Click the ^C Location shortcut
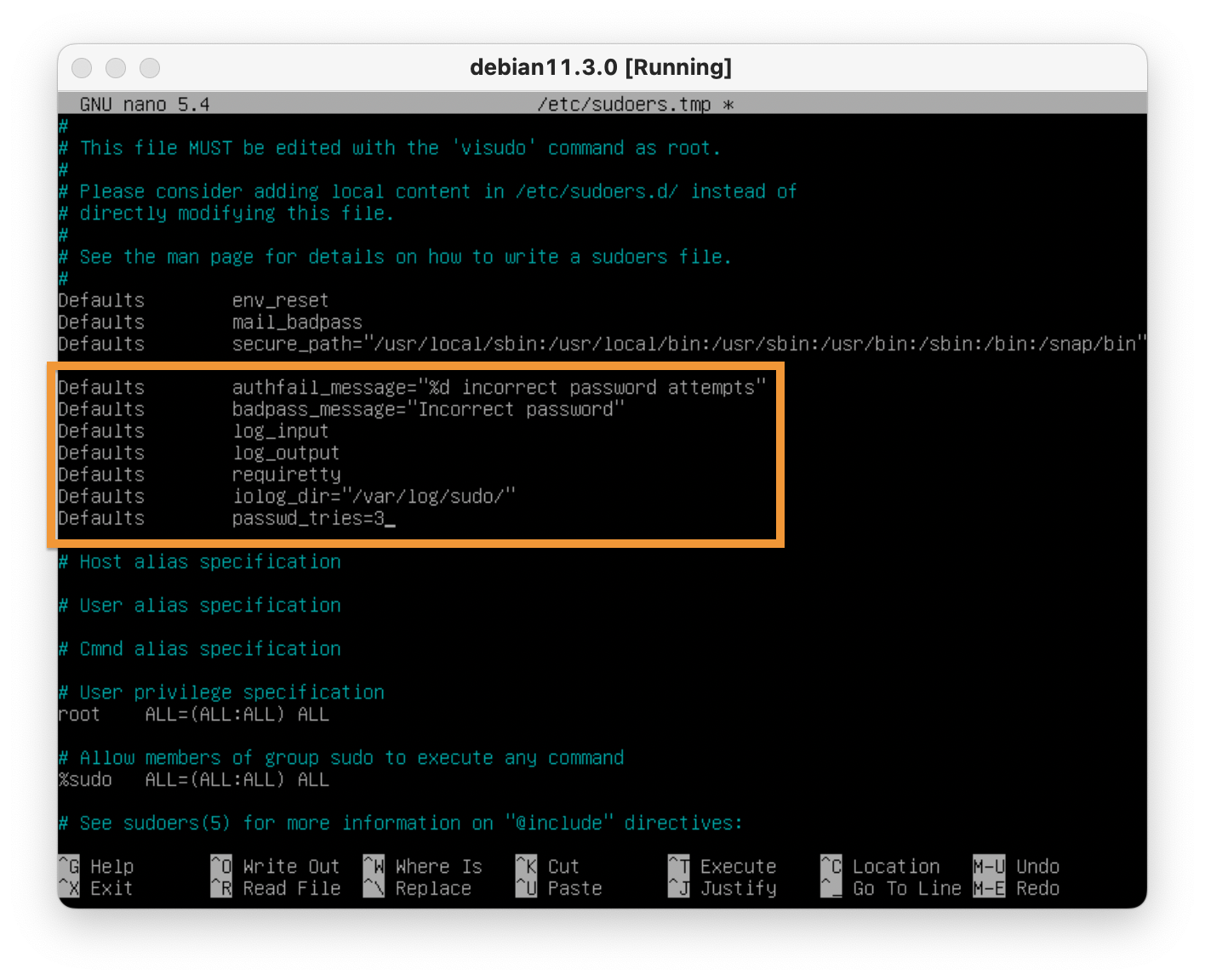Viewport: 1205px width, 980px height. point(880,866)
